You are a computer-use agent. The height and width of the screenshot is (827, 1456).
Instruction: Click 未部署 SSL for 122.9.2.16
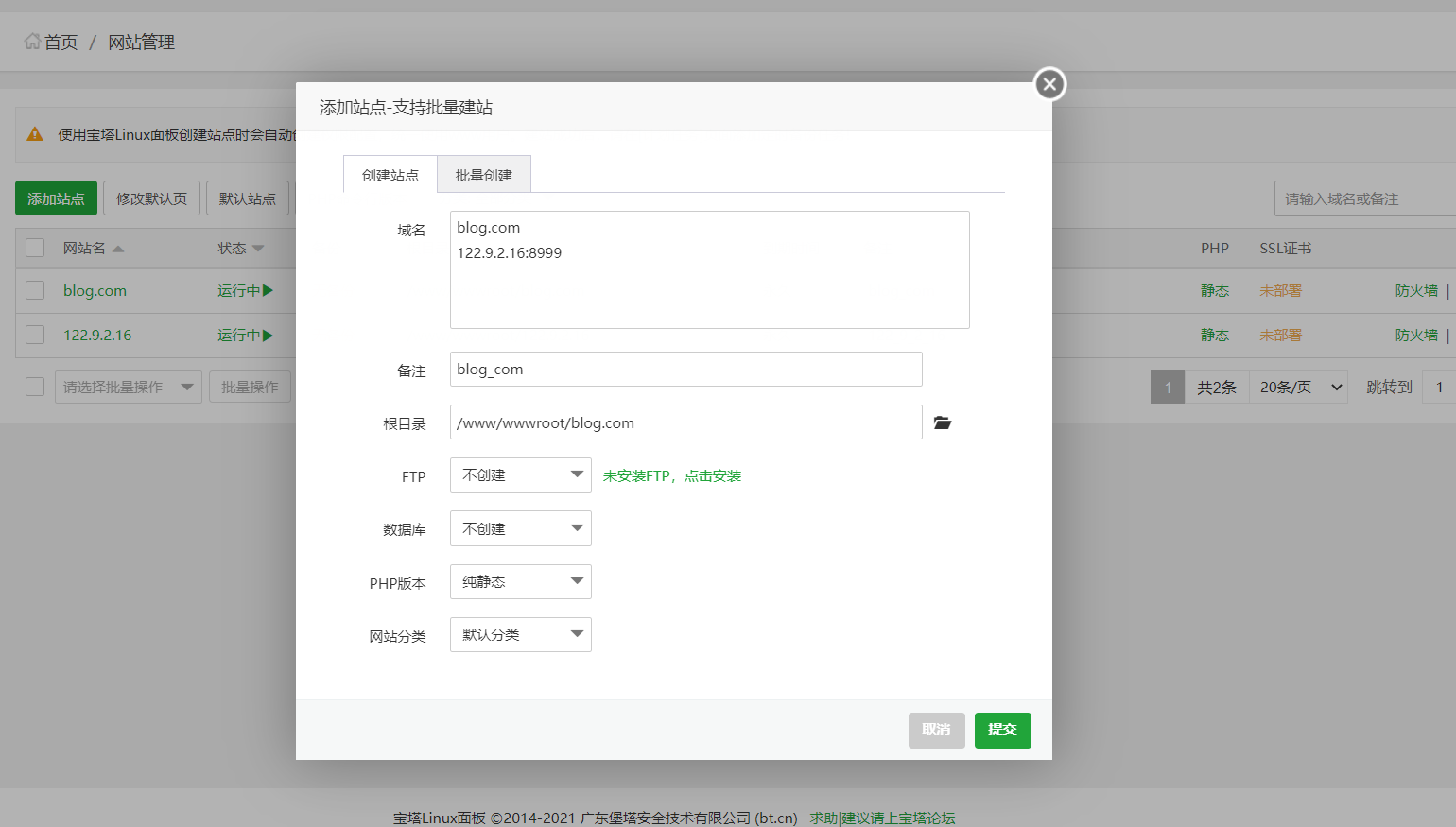(1280, 335)
